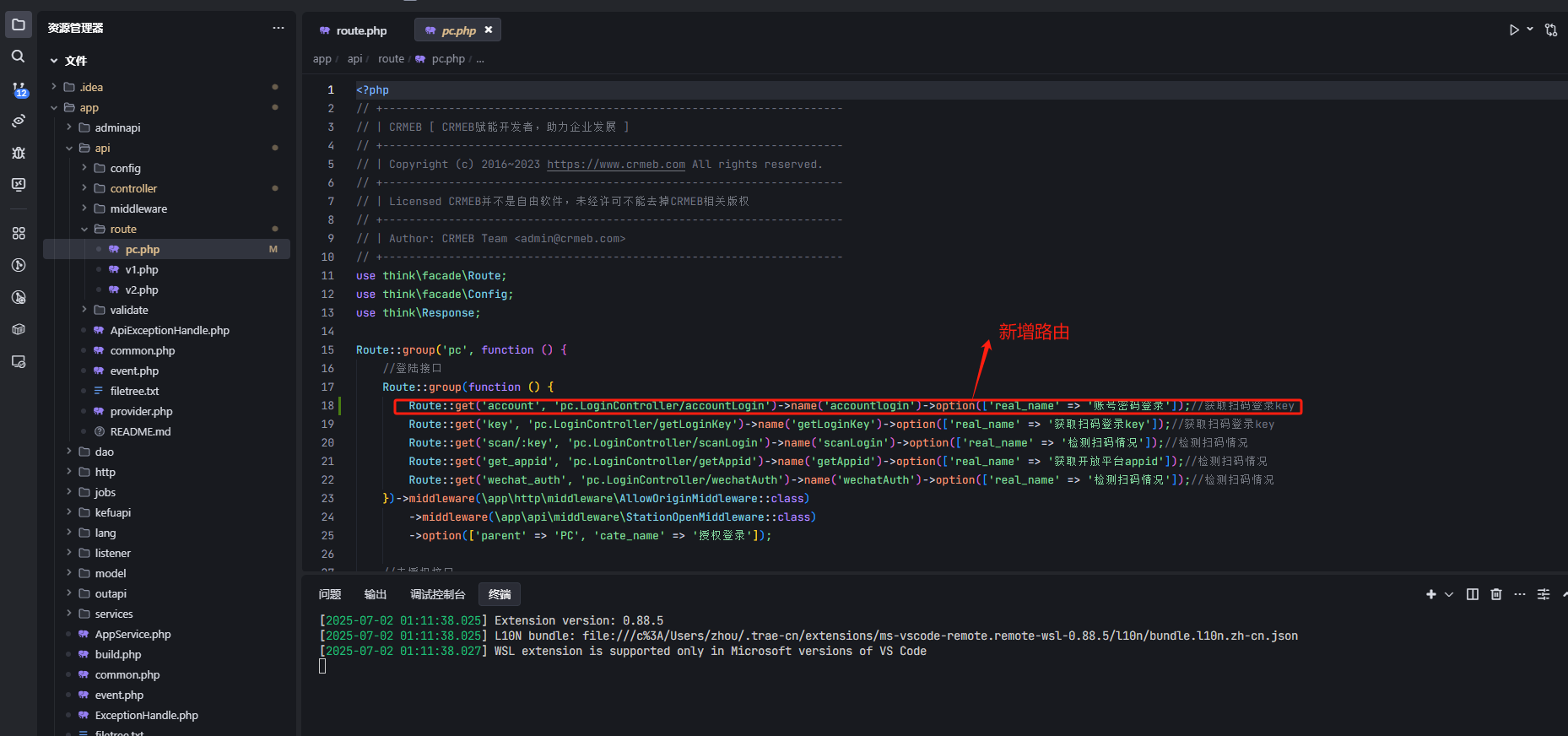Open the new terminal profile dropdown chevron
Viewport: 1568px width, 736px height.
[1449, 594]
